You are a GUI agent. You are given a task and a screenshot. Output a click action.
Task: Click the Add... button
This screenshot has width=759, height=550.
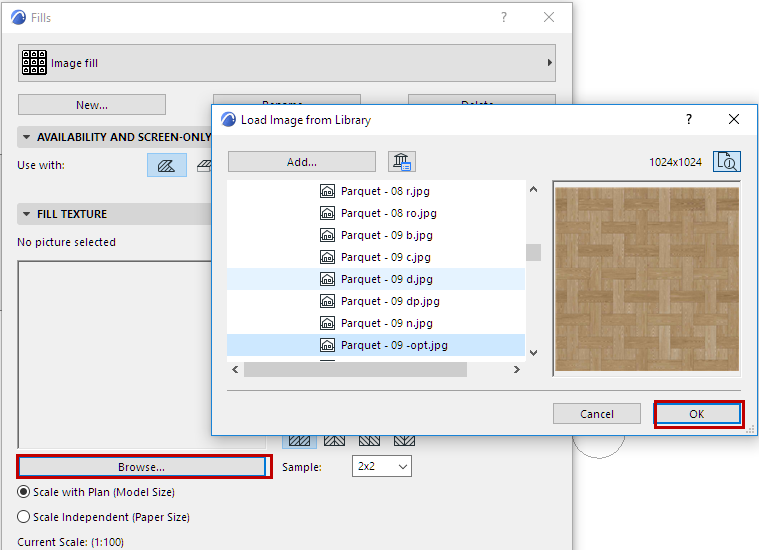[x=302, y=162]
